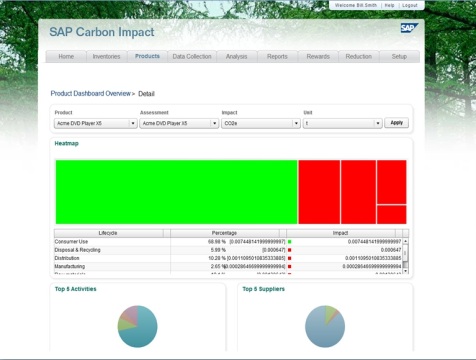Select smallest lower-right red heatmap block
476x360 pixels.
click(392, 215)
